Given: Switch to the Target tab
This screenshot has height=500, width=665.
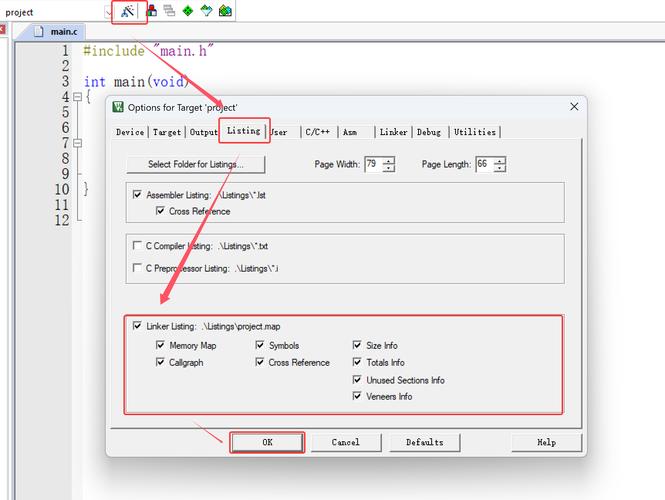Looking at the screenshot, I should click(x=167, y=132).
